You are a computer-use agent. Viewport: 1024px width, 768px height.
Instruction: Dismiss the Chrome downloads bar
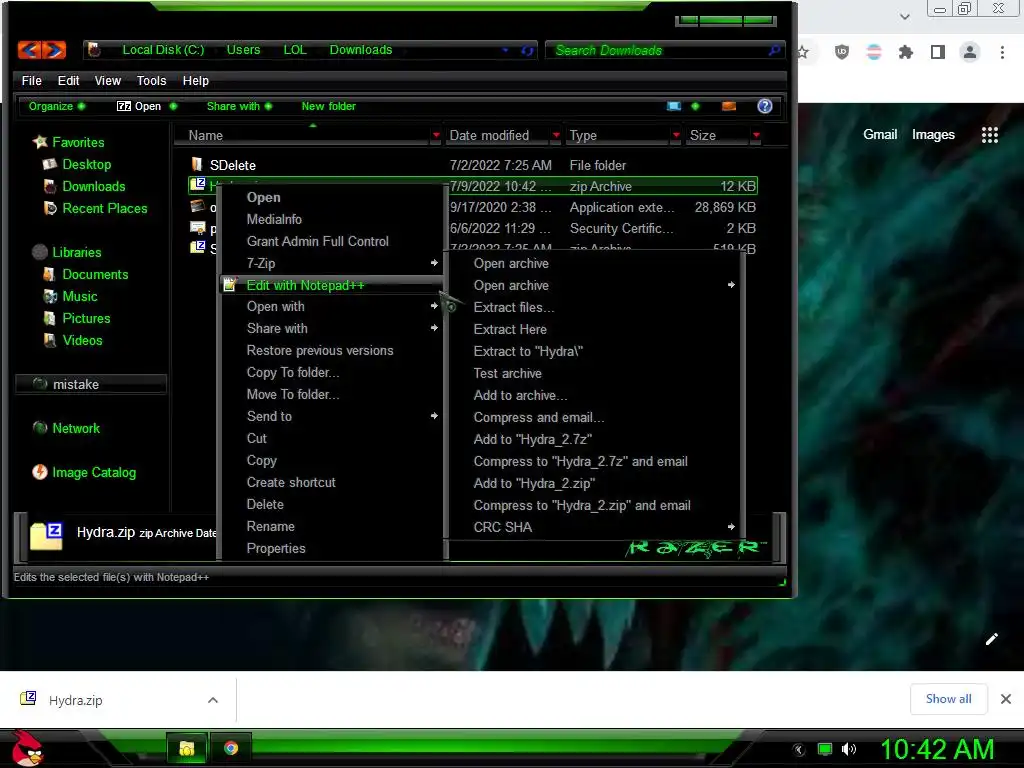[x=1006, y=699]
